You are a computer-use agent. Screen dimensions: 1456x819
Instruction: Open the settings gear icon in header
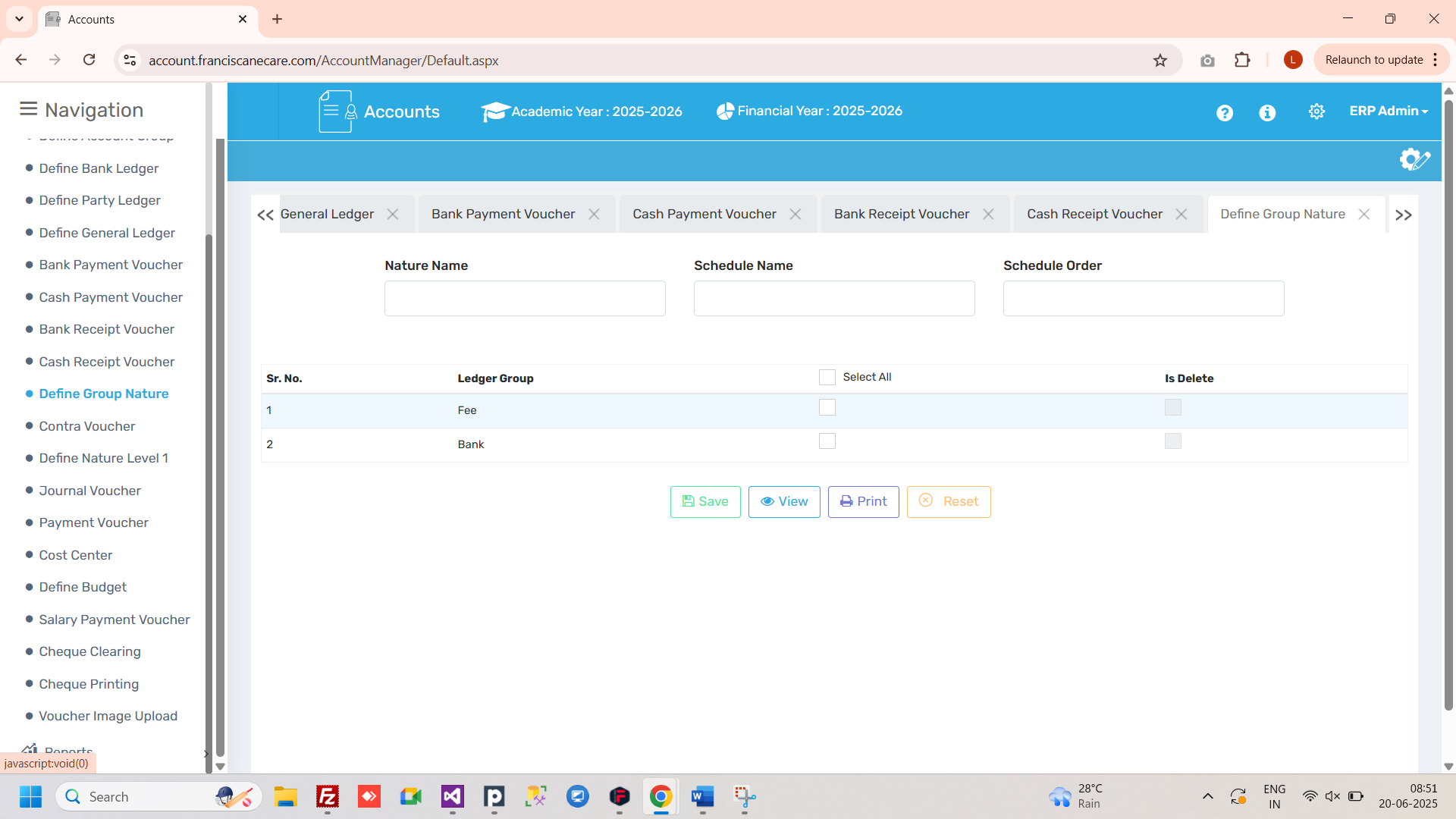1316,111
